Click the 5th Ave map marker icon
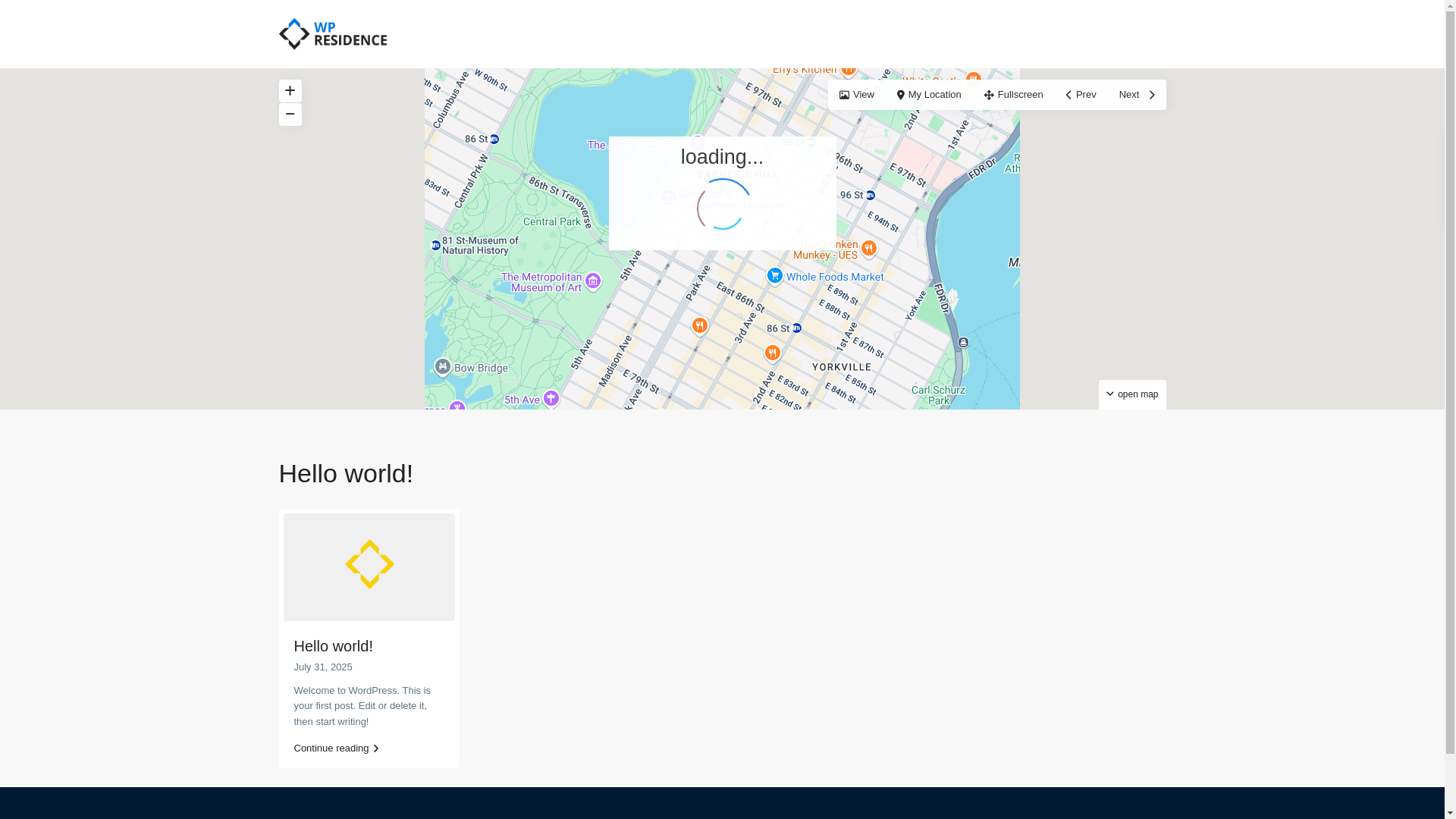This screenshot has height=819, width=1456. point(551,399)
